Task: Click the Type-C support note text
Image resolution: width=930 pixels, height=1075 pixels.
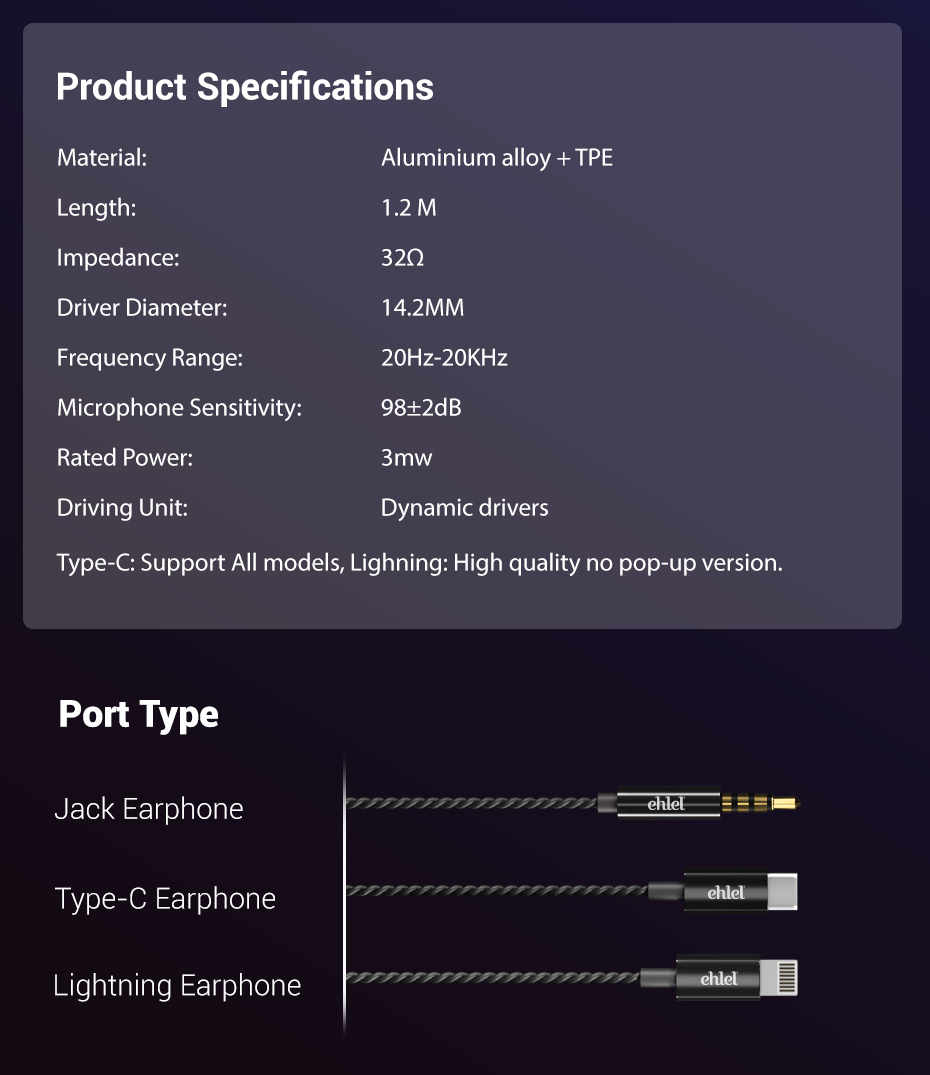Action: 419,563
